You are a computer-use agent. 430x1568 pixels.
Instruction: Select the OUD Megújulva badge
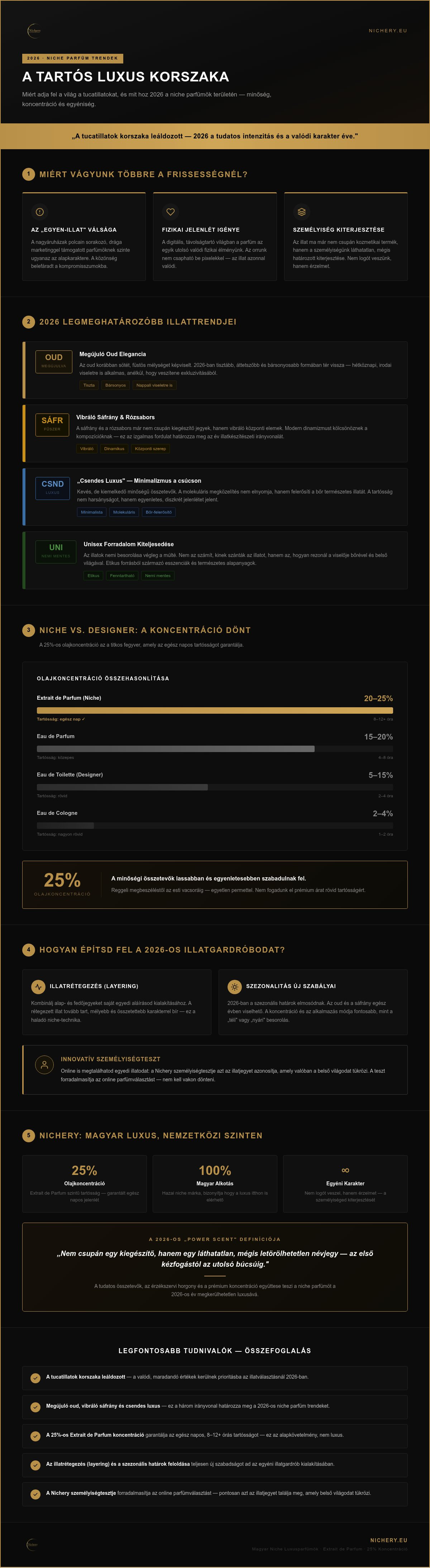[x=53, y=361]
